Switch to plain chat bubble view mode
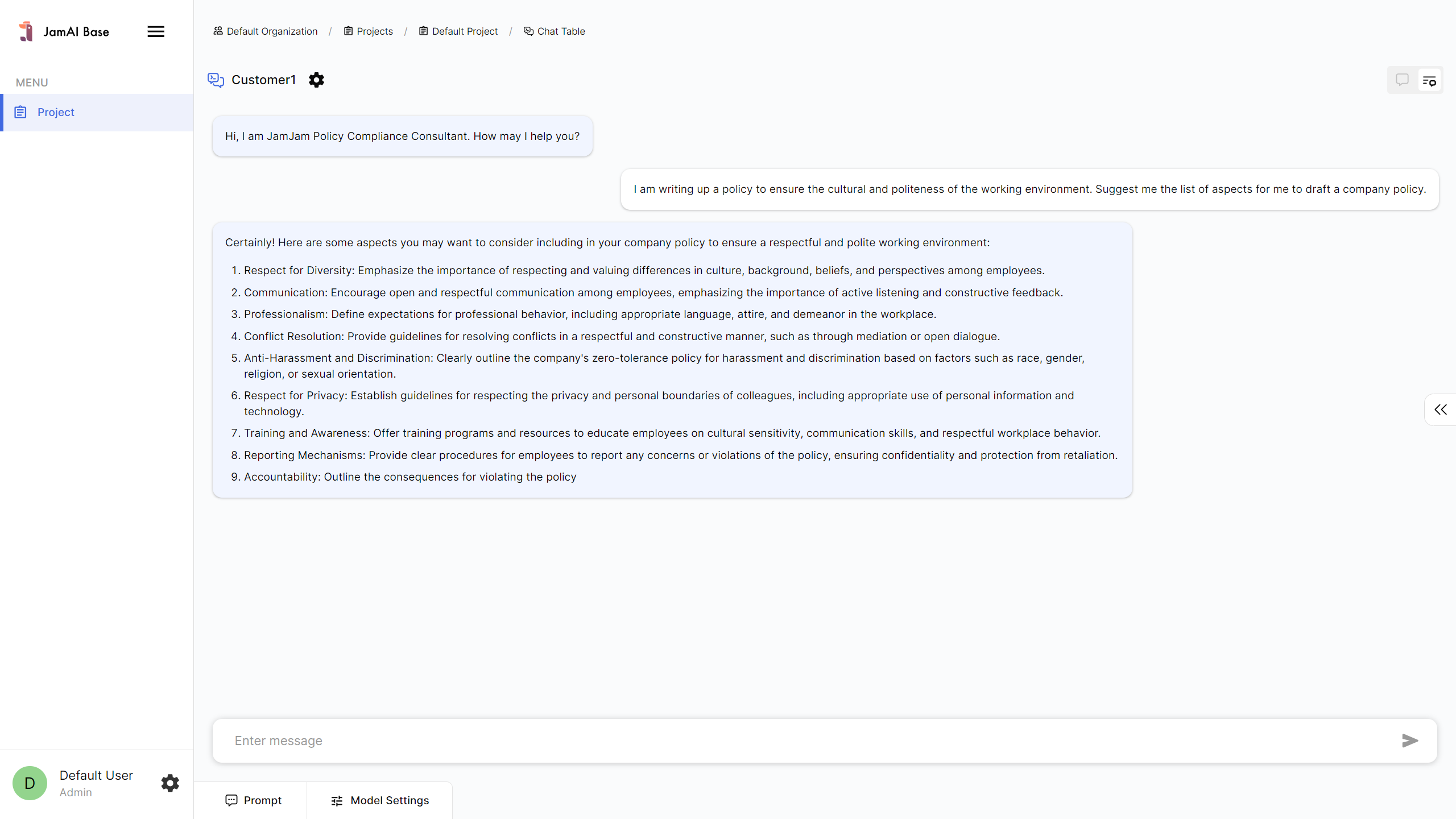This screenshot has height=819, width=1456. tap(1402, 80)
